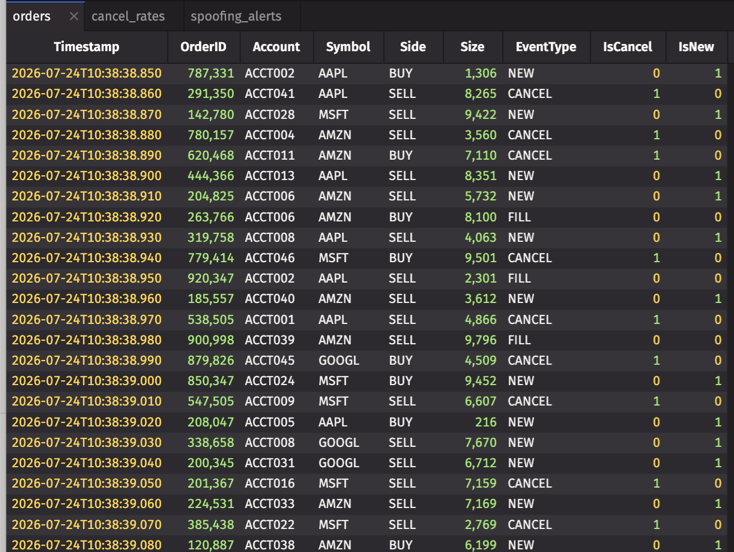The image size is (734, 552).
Task: Sort by the Symbol column header
Action: point(348,47)
